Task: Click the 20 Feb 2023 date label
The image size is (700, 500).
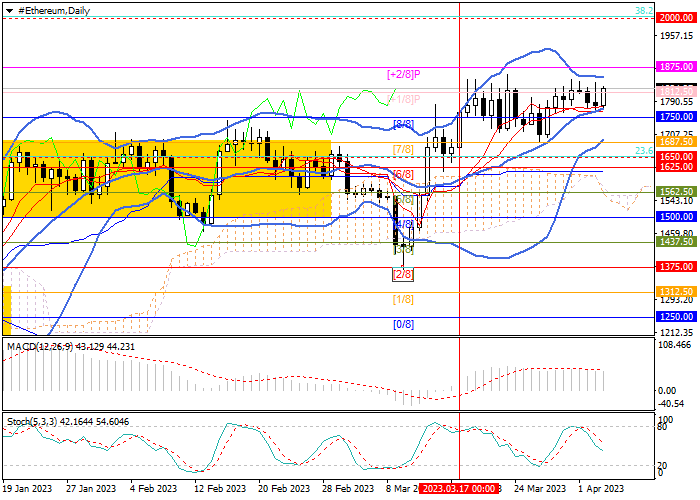Action: [284, 489]
